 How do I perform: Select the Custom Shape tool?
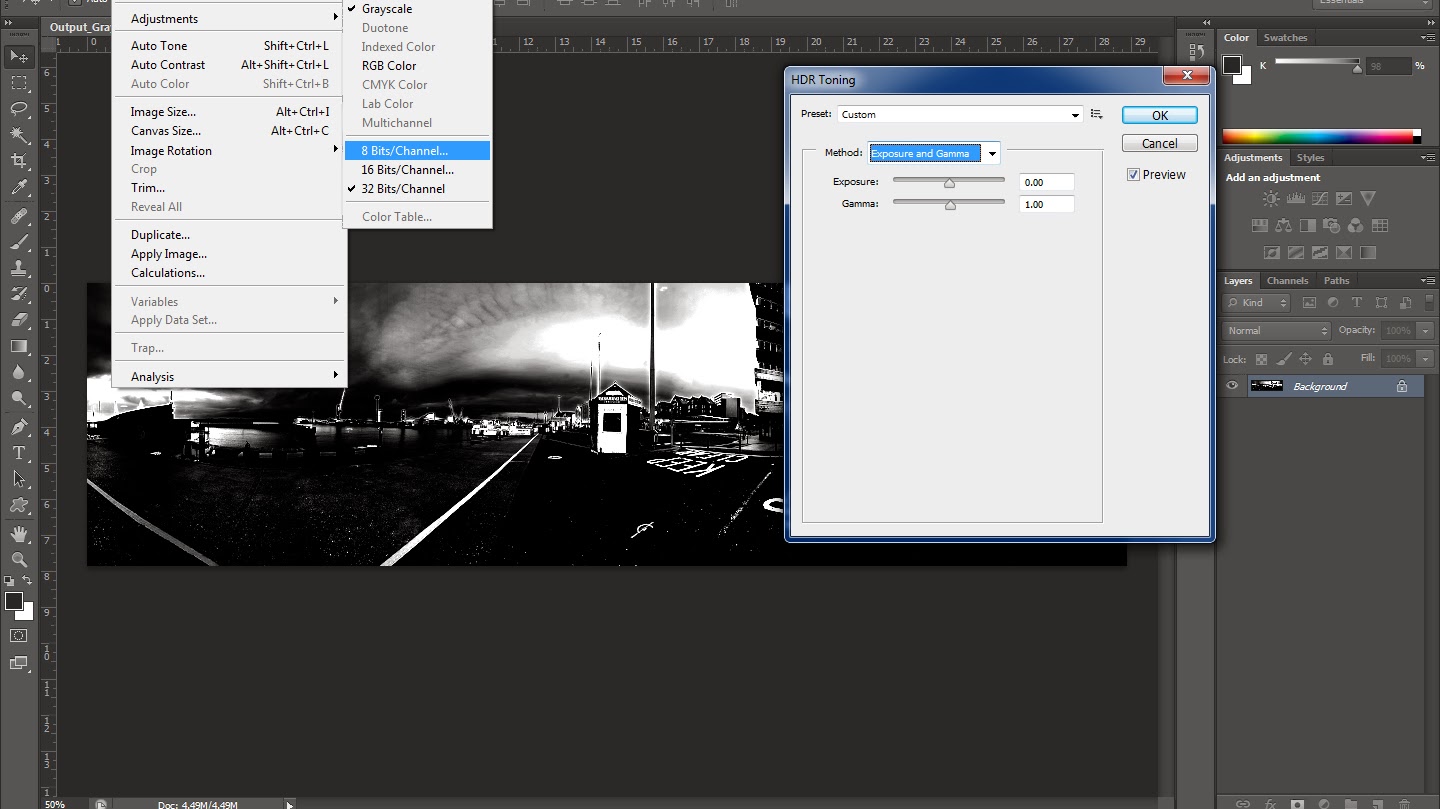(19, 505)
